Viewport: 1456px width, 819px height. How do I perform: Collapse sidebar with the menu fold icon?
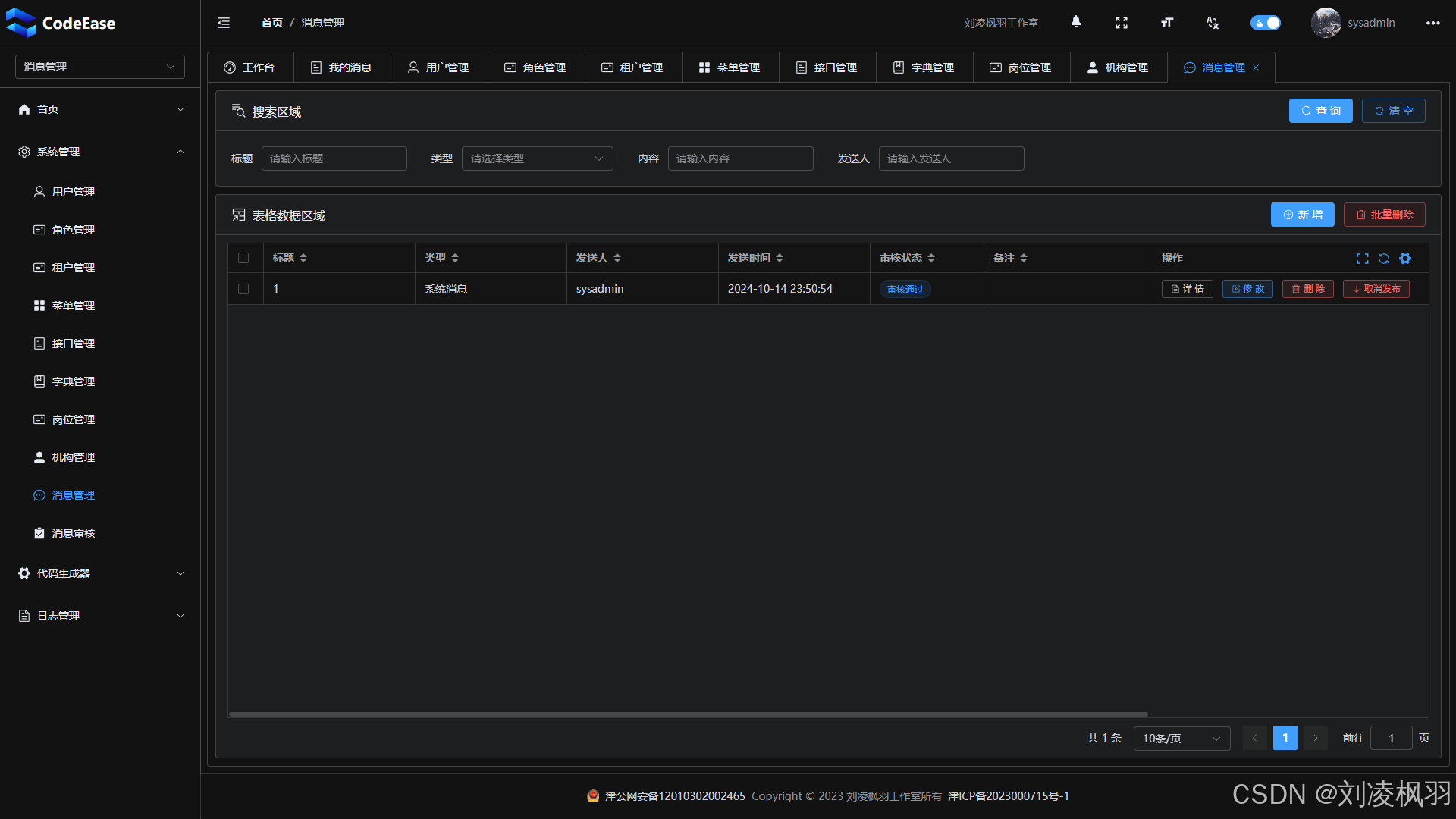pos(224,23)
